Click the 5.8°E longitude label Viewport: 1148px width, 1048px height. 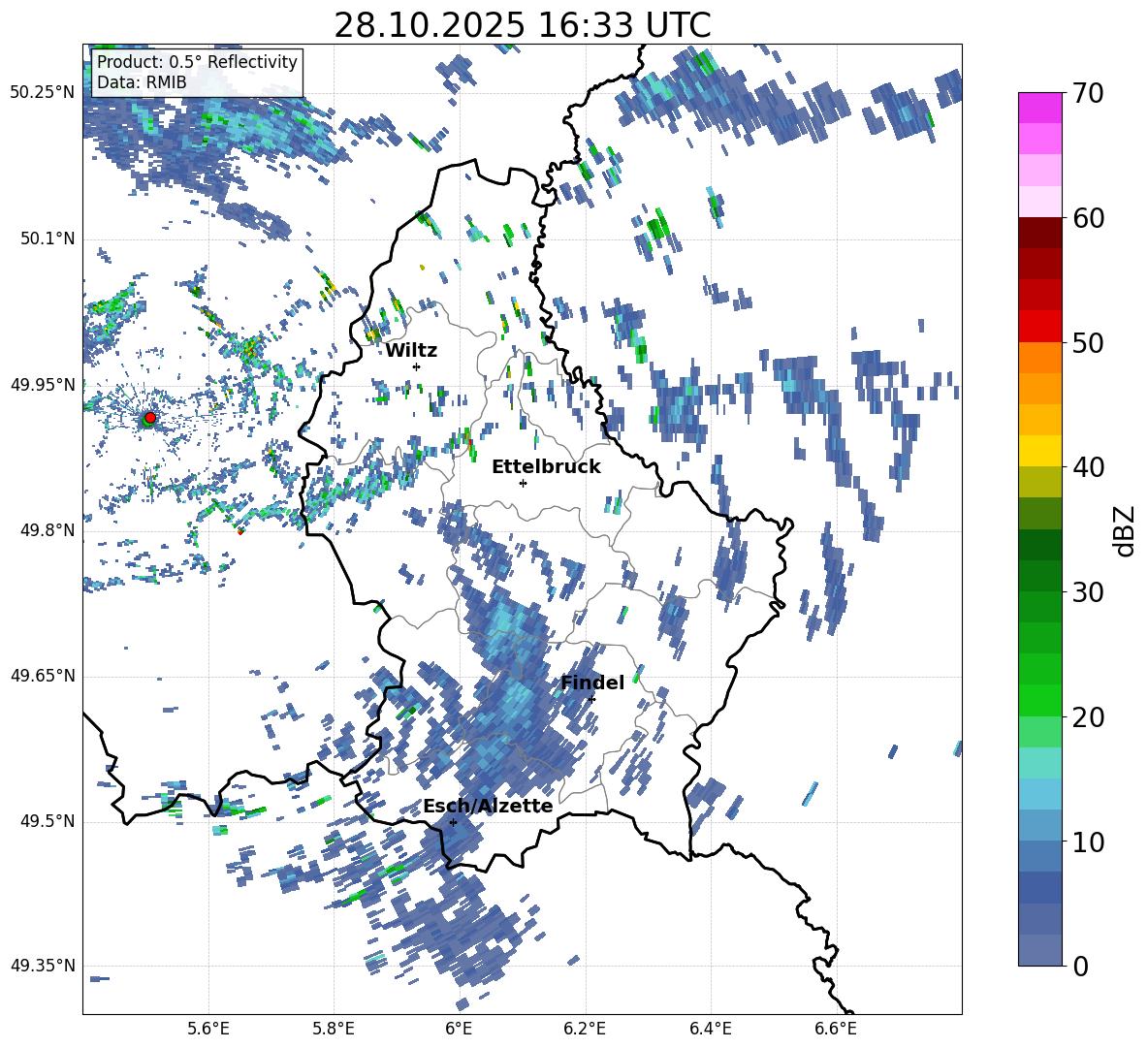(334, 1029)
